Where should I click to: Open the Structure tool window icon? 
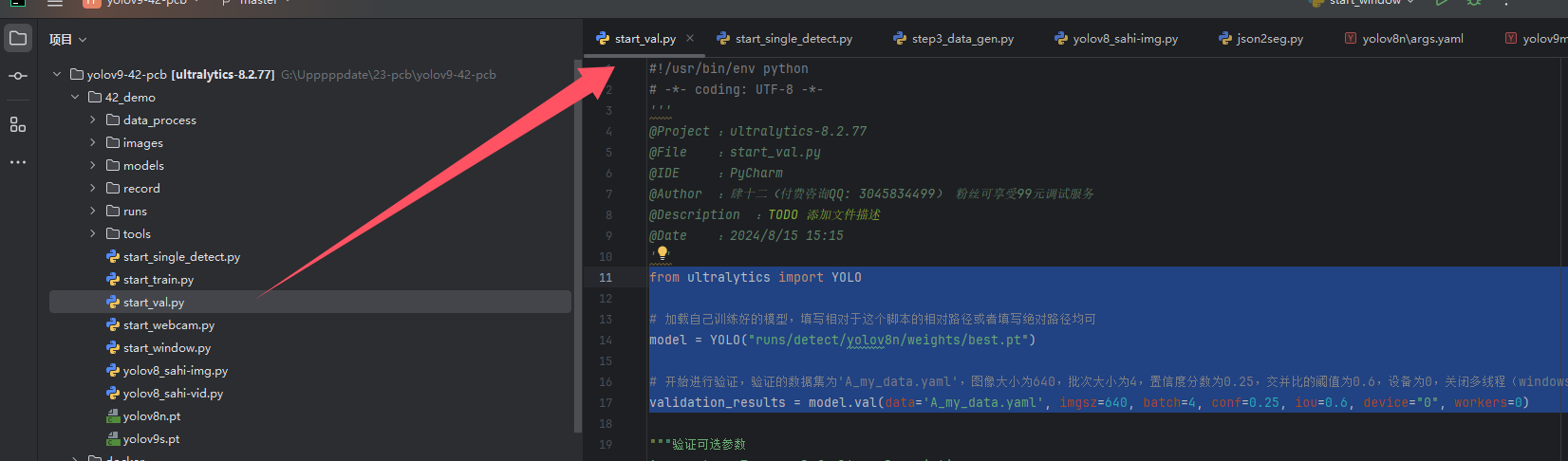tap(18, 124)
